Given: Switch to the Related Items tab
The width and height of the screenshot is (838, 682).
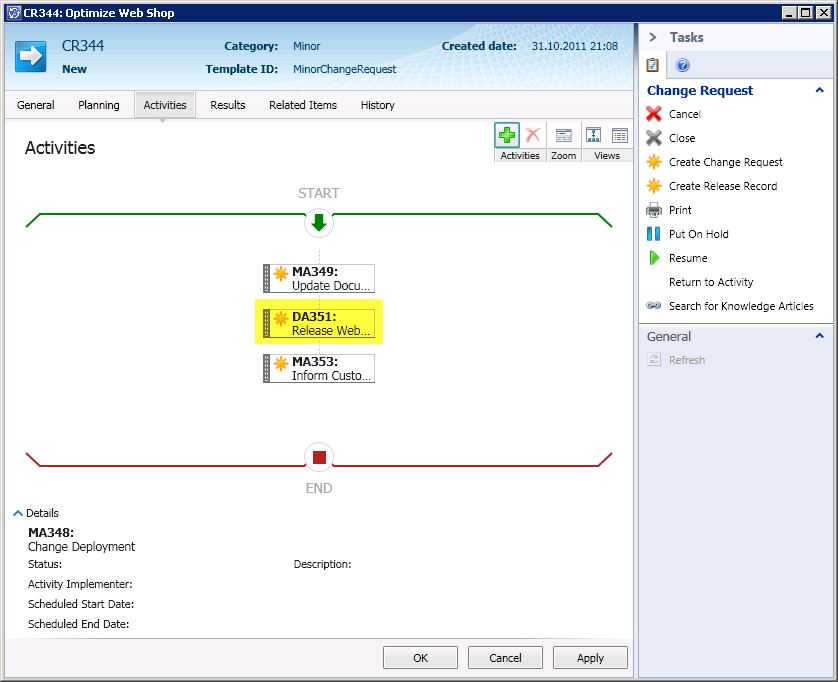Looking at the screenshot, I should [303, 105].
